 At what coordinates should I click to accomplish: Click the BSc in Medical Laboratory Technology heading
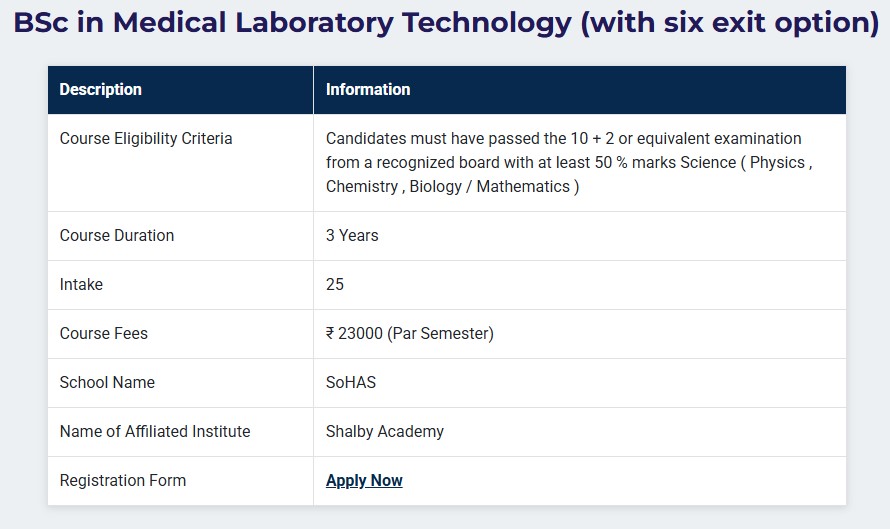445,24
